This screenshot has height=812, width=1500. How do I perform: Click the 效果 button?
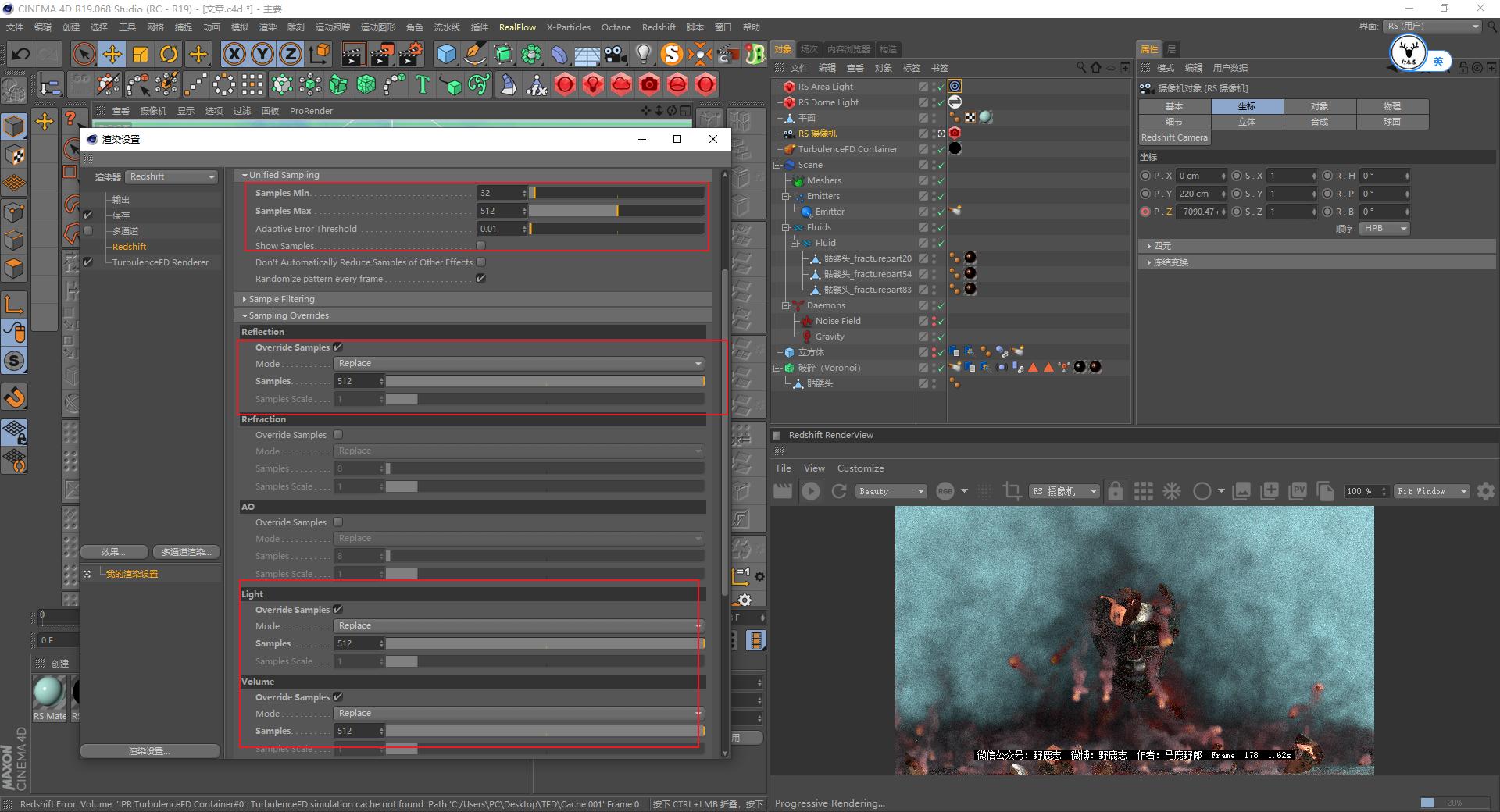pos(113,552)
